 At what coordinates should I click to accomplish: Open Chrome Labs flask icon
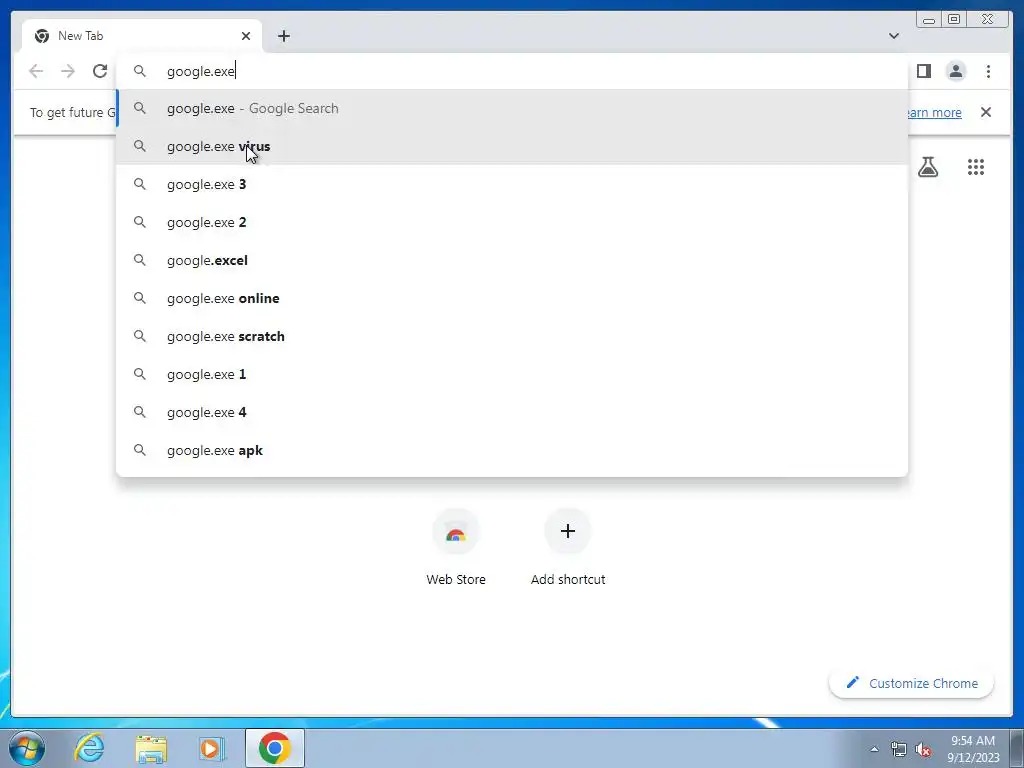click(927, 167)
